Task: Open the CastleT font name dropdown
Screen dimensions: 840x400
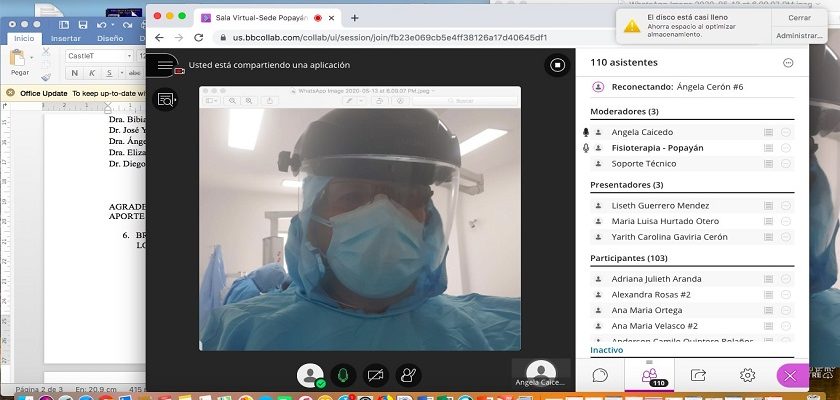Action: coord(129,56)
